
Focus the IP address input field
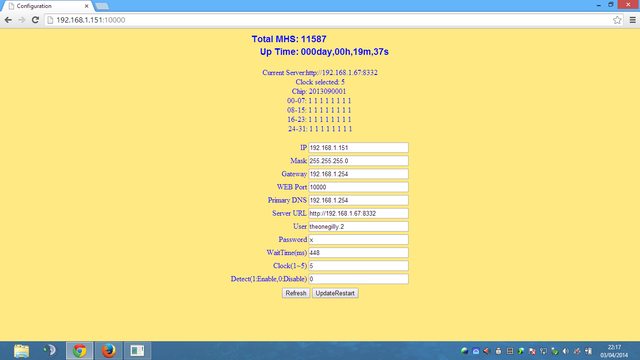358,148
